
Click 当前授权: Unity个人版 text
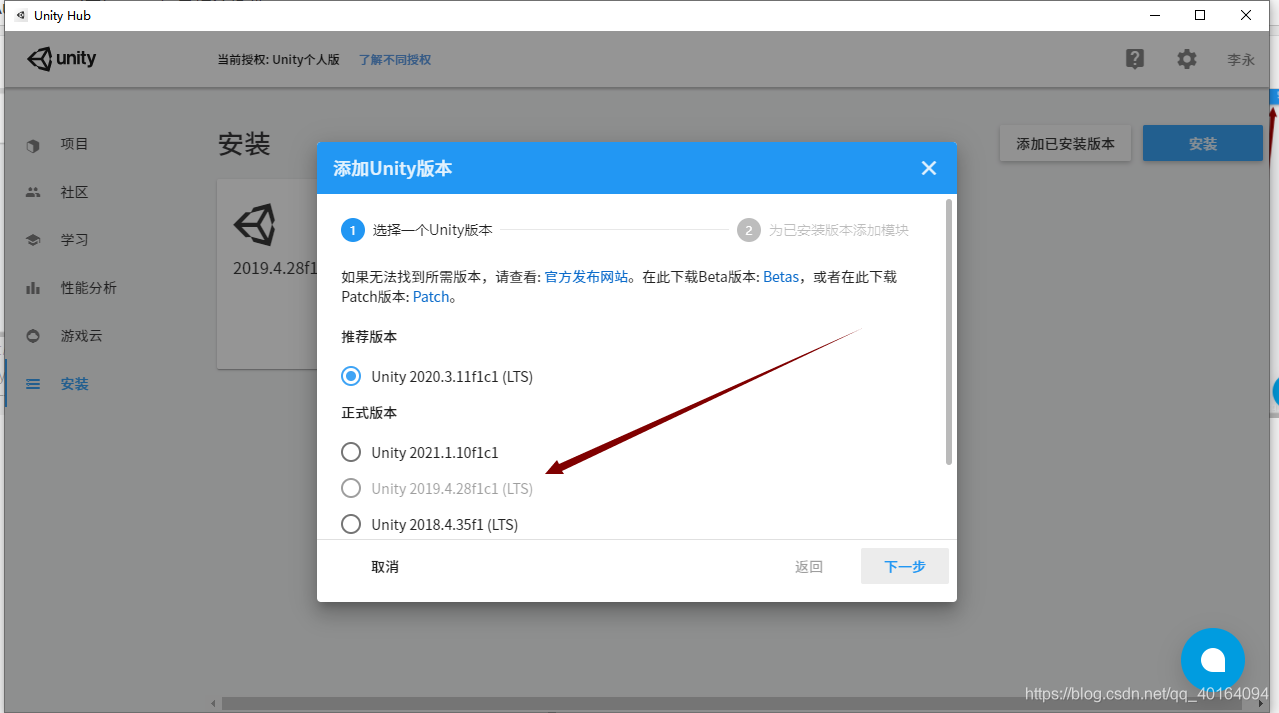click(x=279, y=60)
